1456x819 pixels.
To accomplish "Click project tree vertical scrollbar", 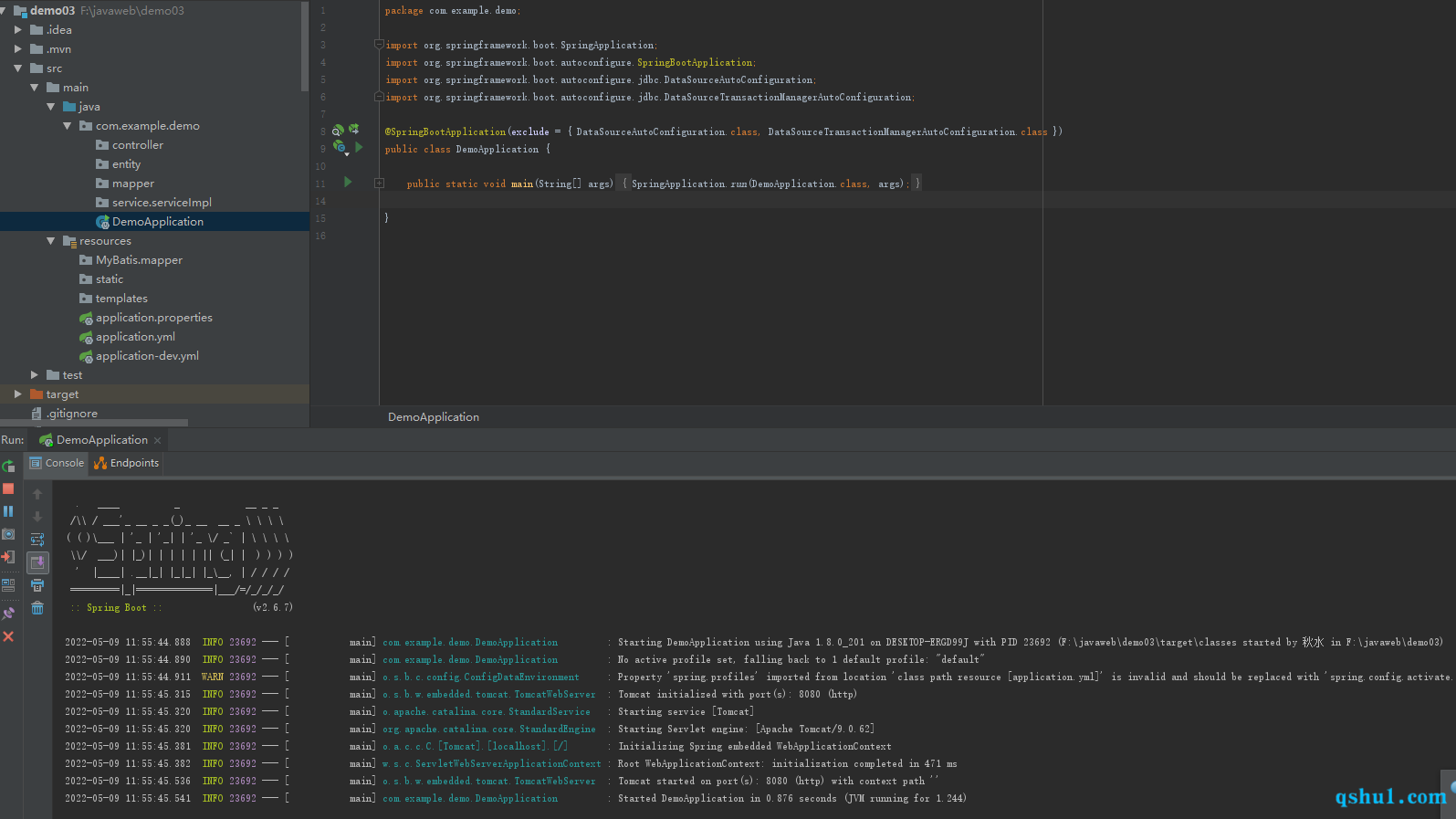I will point(305,46).
